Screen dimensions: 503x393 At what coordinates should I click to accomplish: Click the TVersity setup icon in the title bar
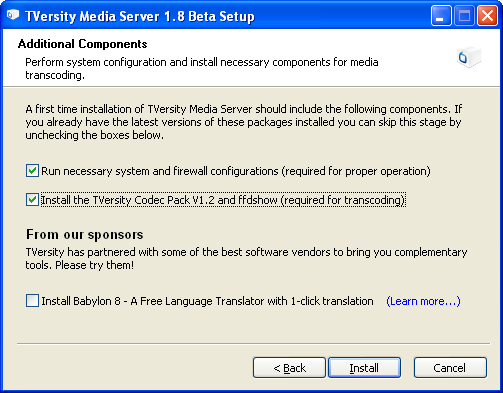[13, 15]
